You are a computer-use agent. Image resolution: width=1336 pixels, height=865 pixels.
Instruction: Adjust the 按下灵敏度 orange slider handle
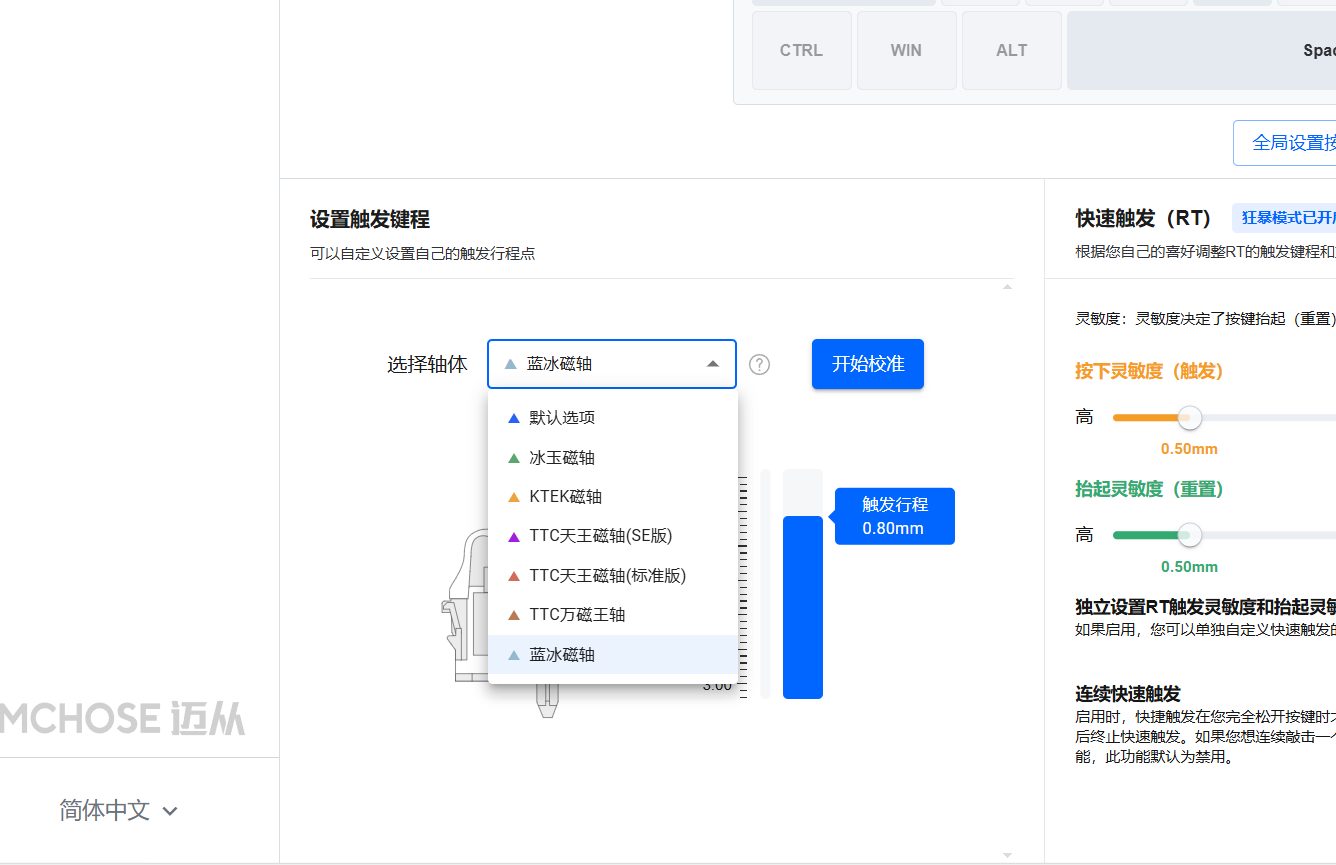tap(1189, 417)
